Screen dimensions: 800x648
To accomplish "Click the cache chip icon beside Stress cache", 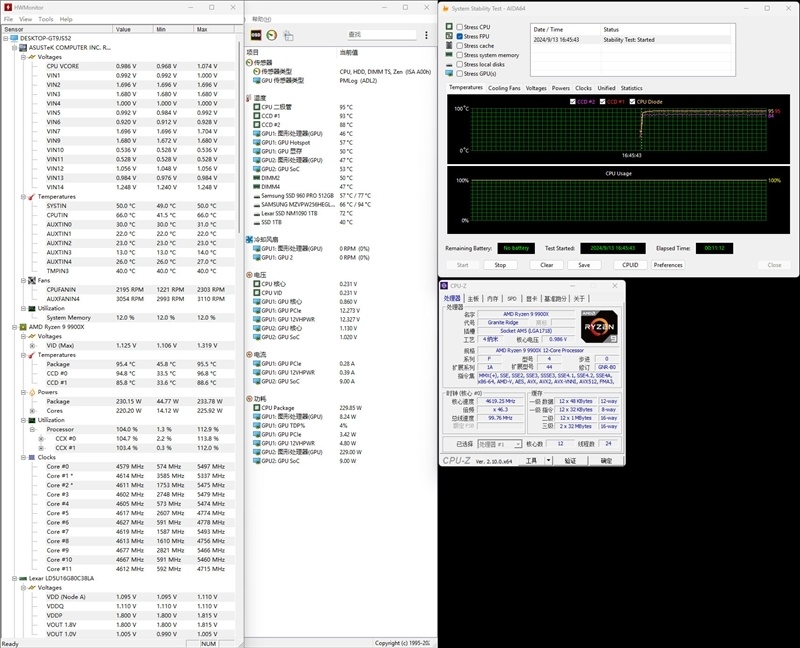I will 449,45.
